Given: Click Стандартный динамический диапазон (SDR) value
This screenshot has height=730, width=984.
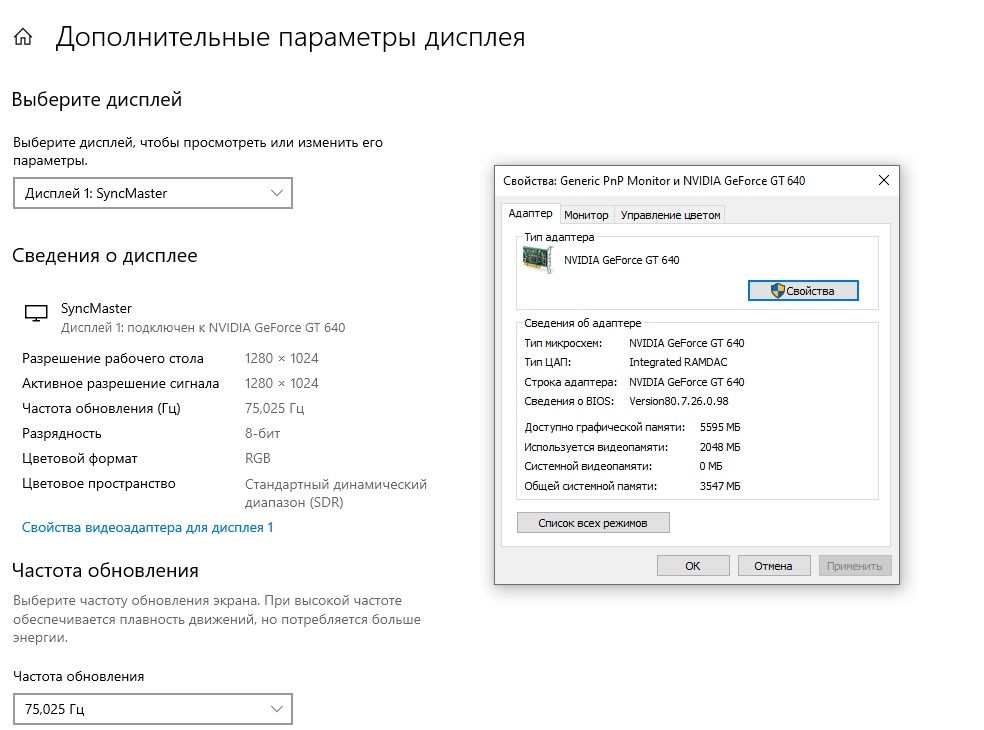Looking at the screenshot, I should coord(336,493).
